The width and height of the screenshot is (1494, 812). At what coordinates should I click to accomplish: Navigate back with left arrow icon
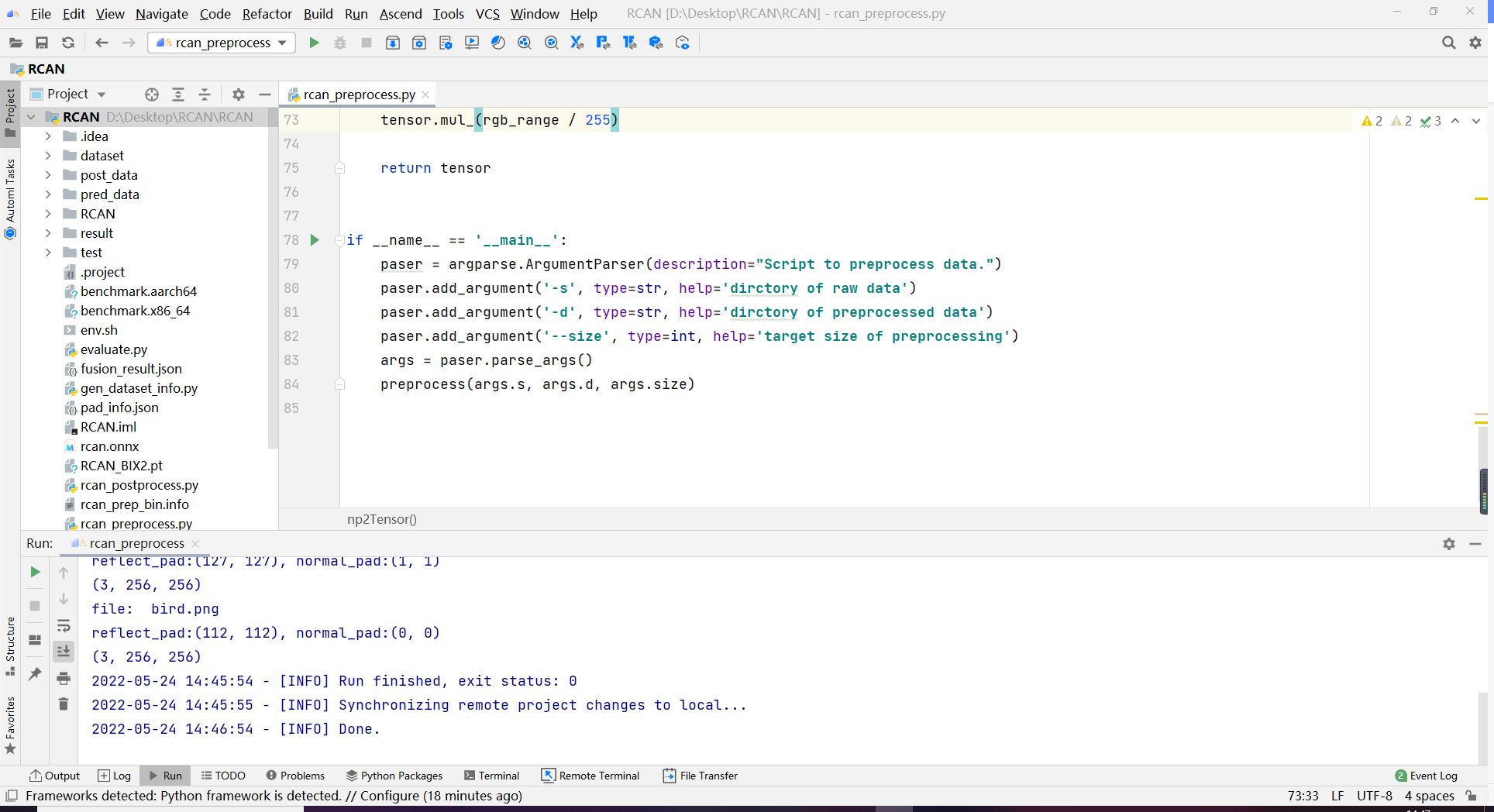[102, 43]
